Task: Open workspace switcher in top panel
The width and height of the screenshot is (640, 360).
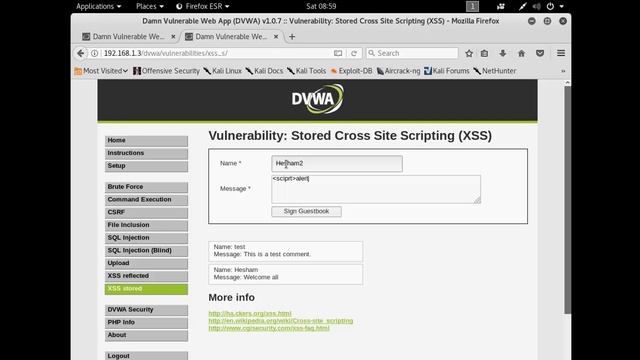Action: pos(472,6)
